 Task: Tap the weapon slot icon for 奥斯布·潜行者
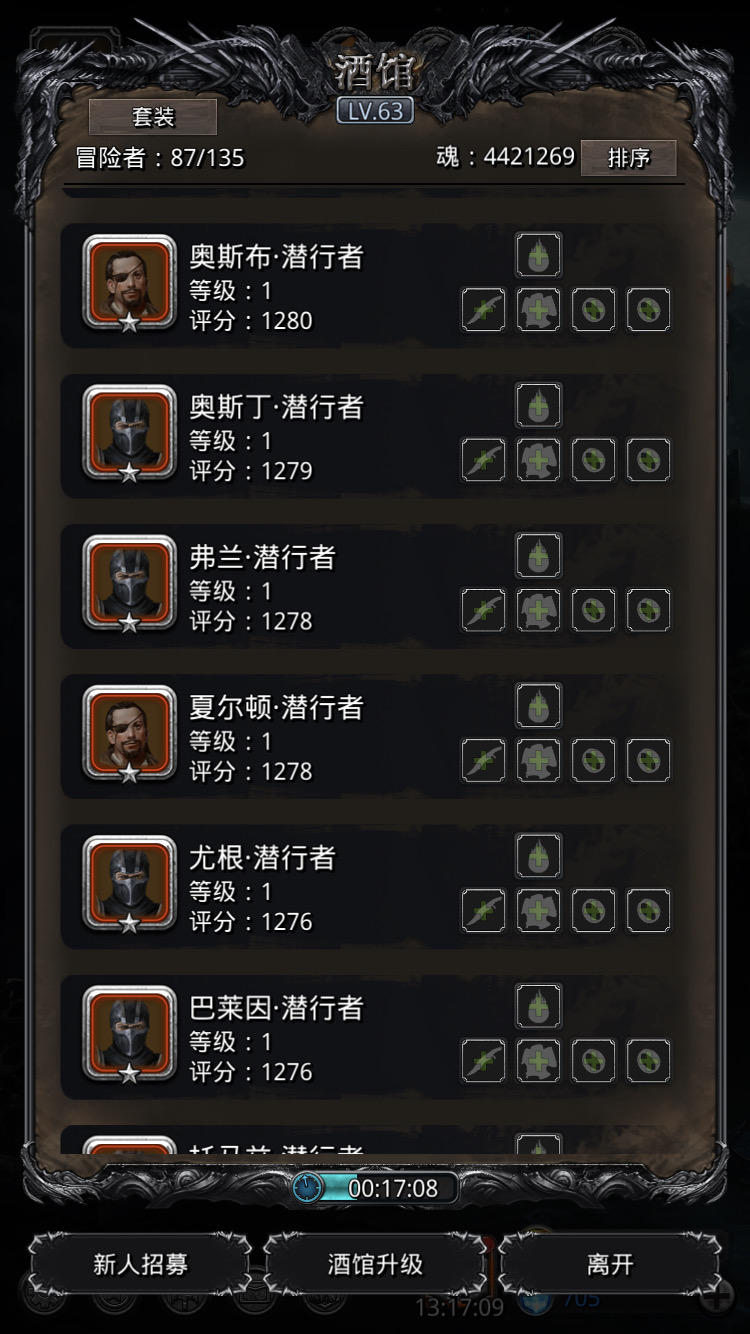tap(484, 310)
